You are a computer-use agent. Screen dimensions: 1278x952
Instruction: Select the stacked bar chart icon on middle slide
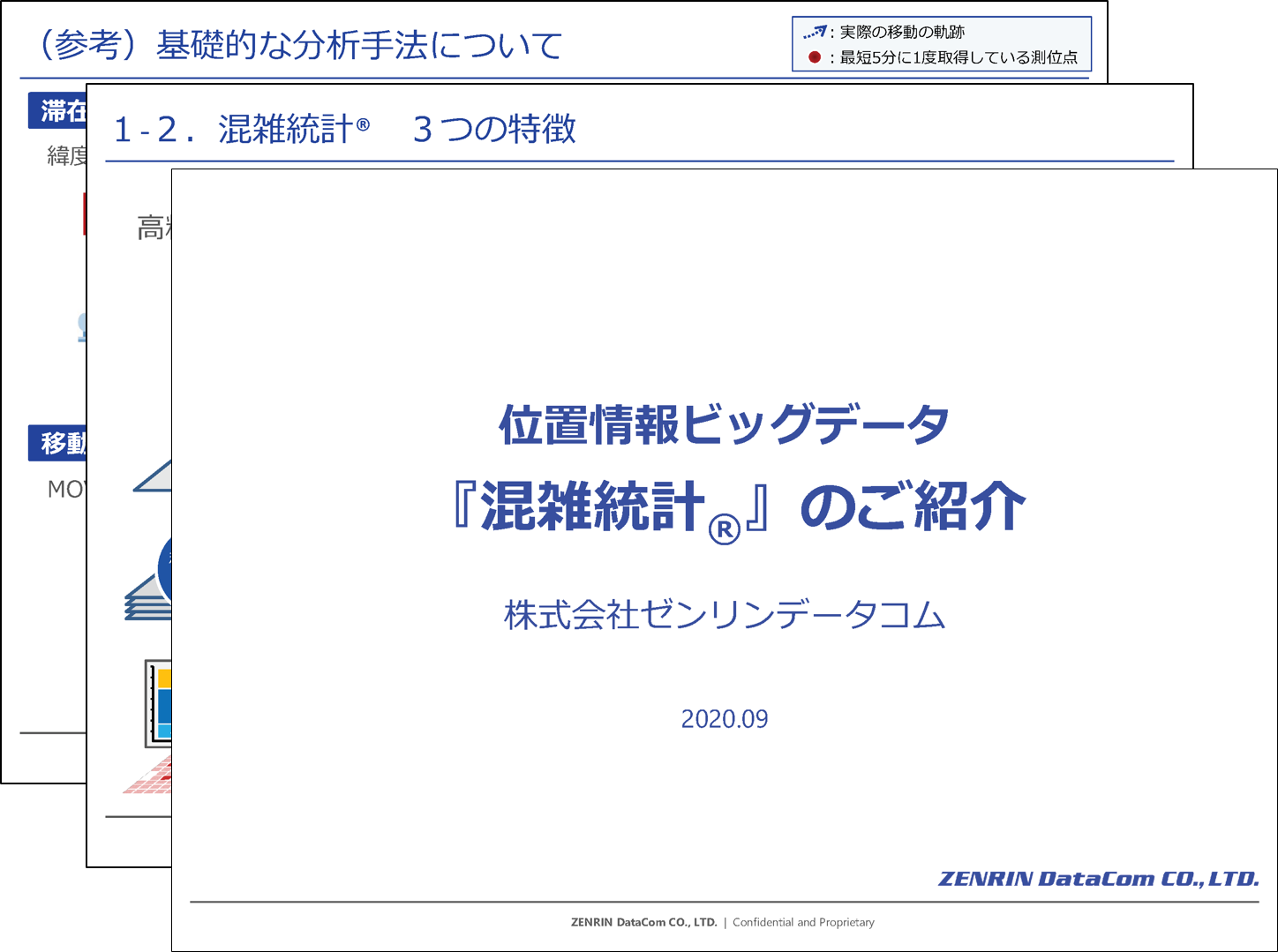tap(159, 703)
